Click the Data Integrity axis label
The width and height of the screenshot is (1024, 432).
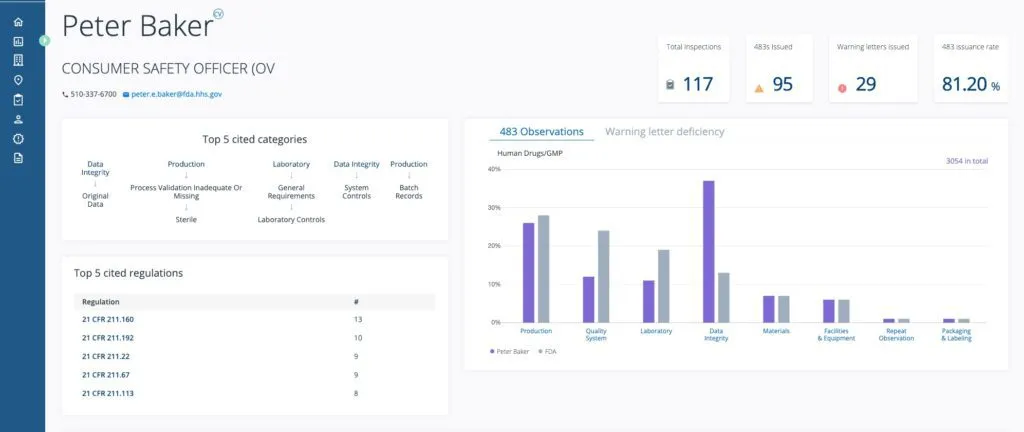pyautogui.click(x=716, y=335)
